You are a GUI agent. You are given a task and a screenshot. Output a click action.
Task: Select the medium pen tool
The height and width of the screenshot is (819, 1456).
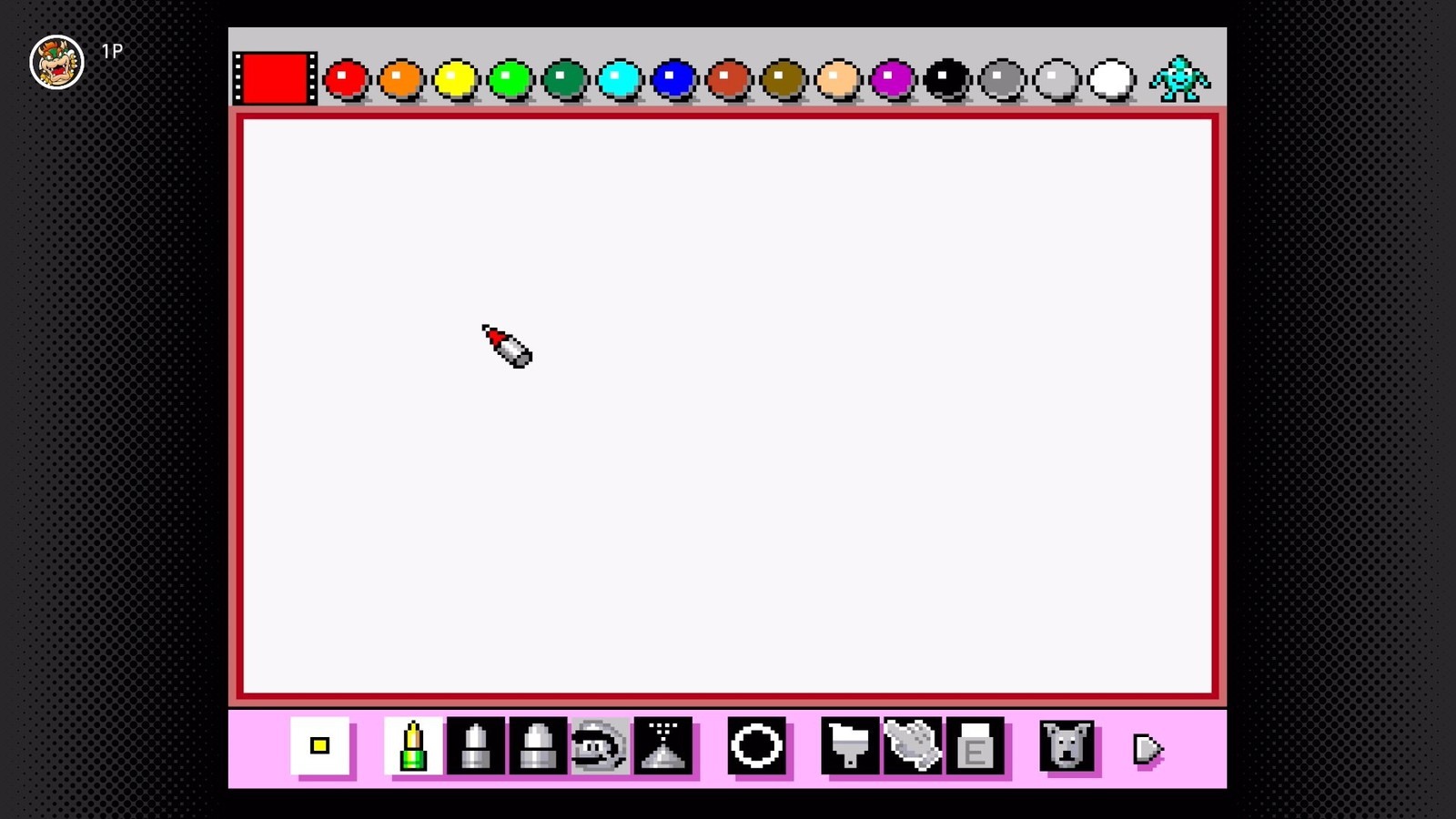[x=475, y=746]
